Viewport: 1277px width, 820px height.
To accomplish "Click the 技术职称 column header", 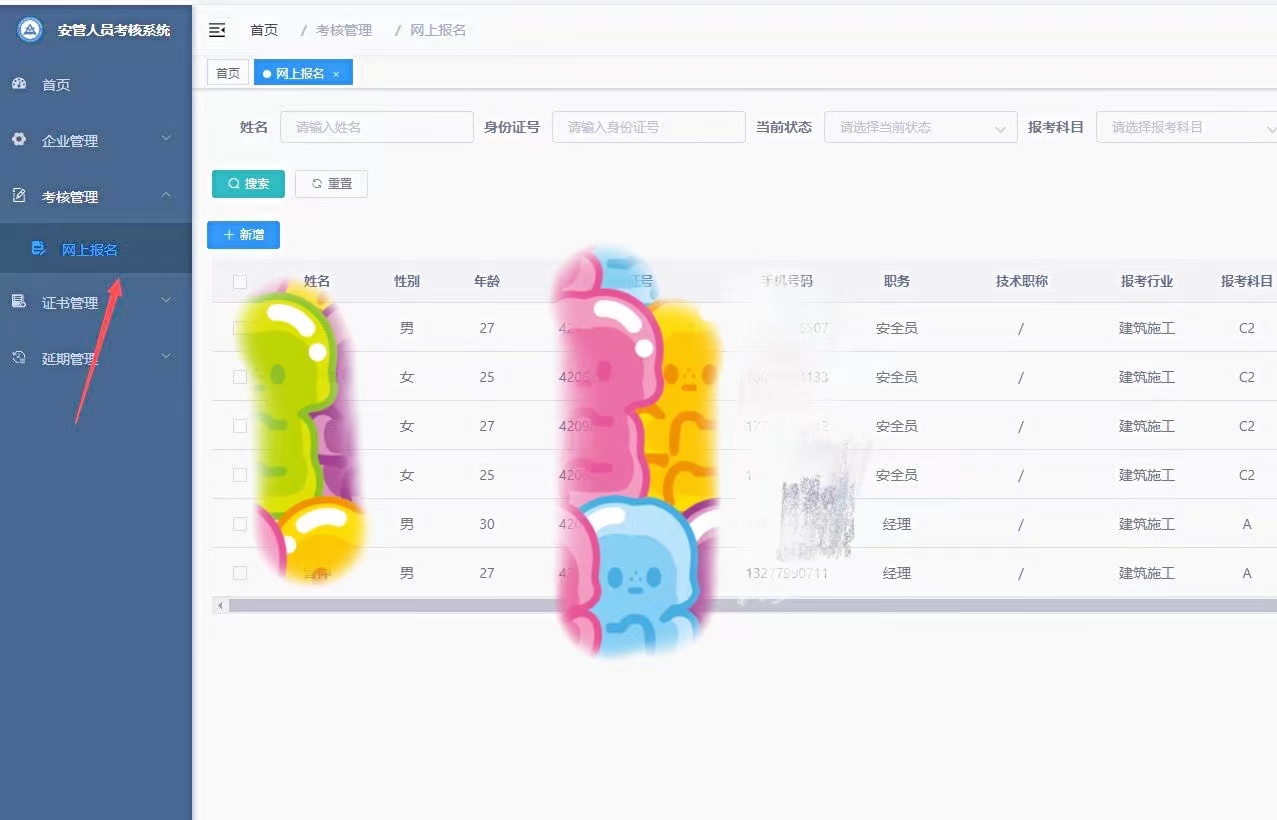I will click(1022, 282).
